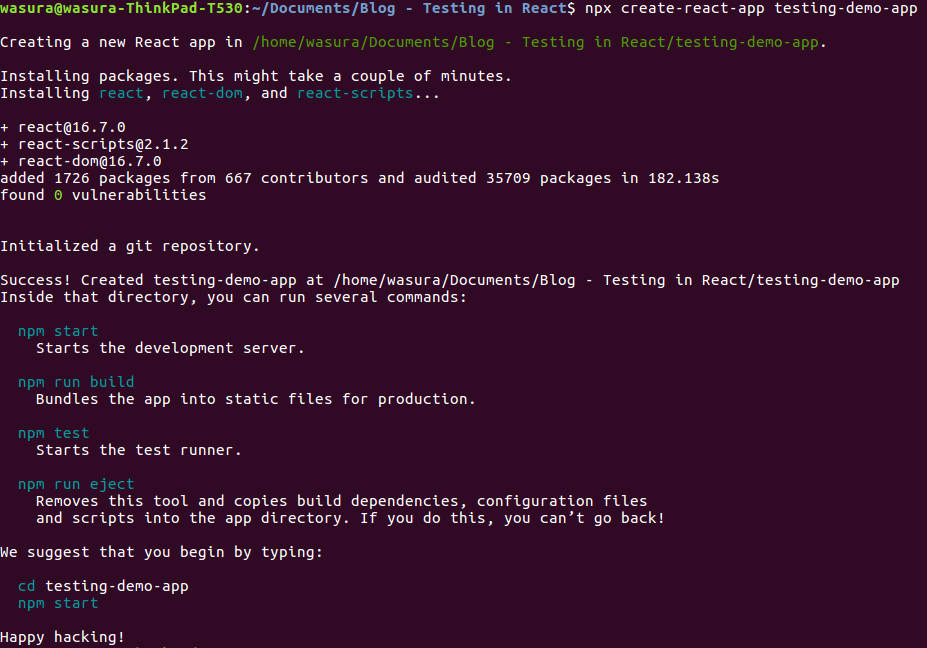Select the cyan react-dom package name
This screenshot has width=927, height=648.
click(202, 93)
